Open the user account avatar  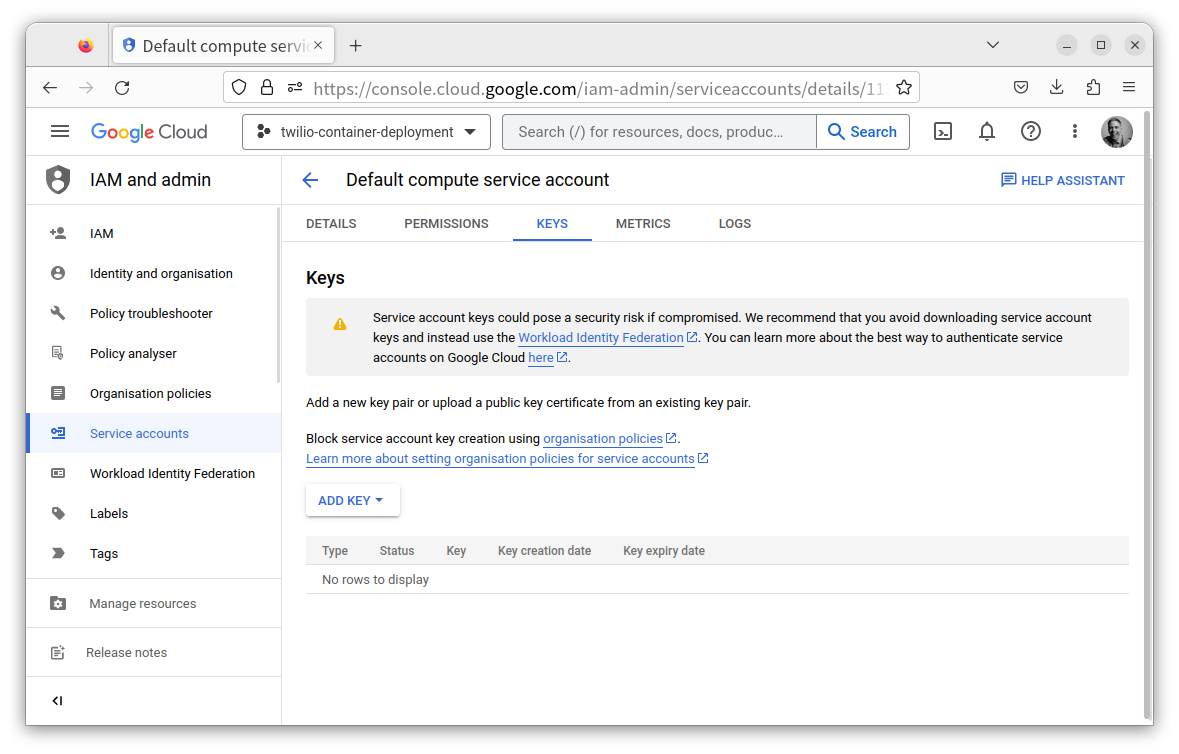[1117, 132]
